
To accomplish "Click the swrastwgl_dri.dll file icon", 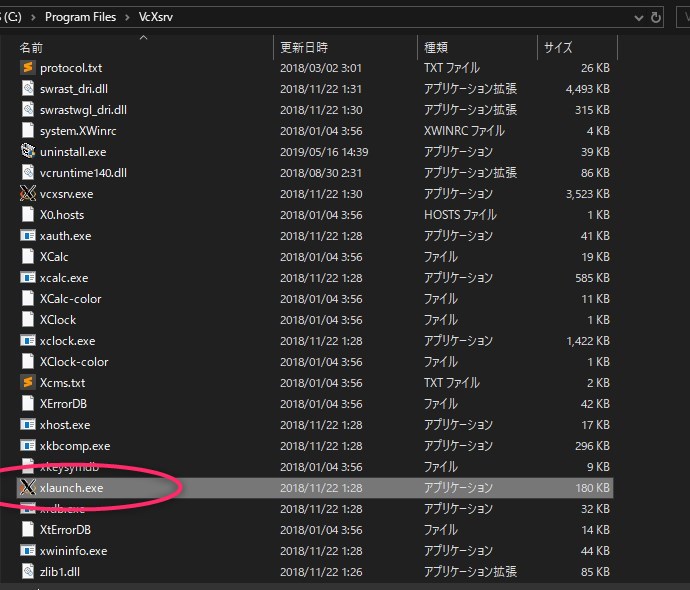I will tap(28, 110).
